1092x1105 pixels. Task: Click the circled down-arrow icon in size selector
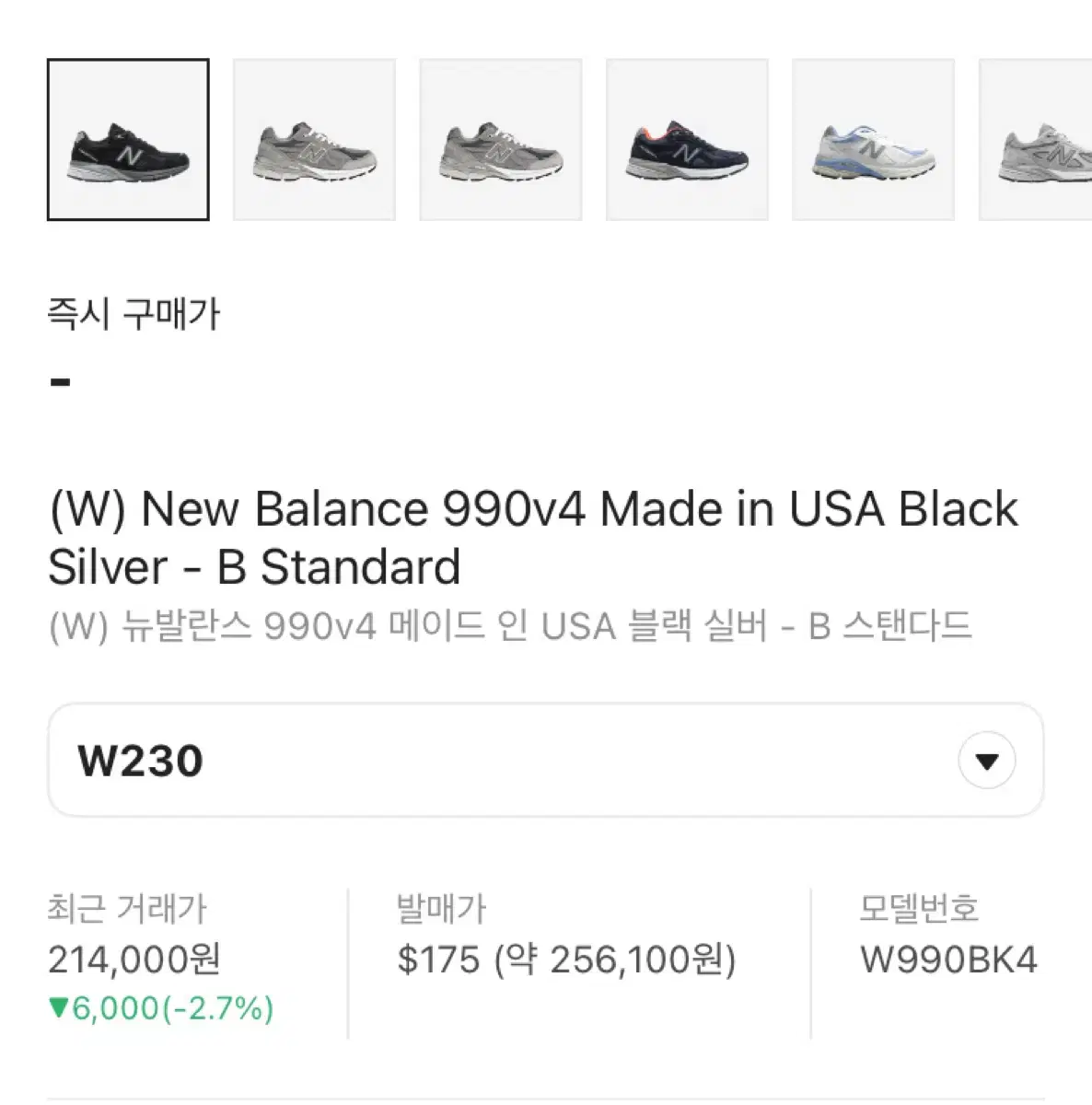point(987,761)
